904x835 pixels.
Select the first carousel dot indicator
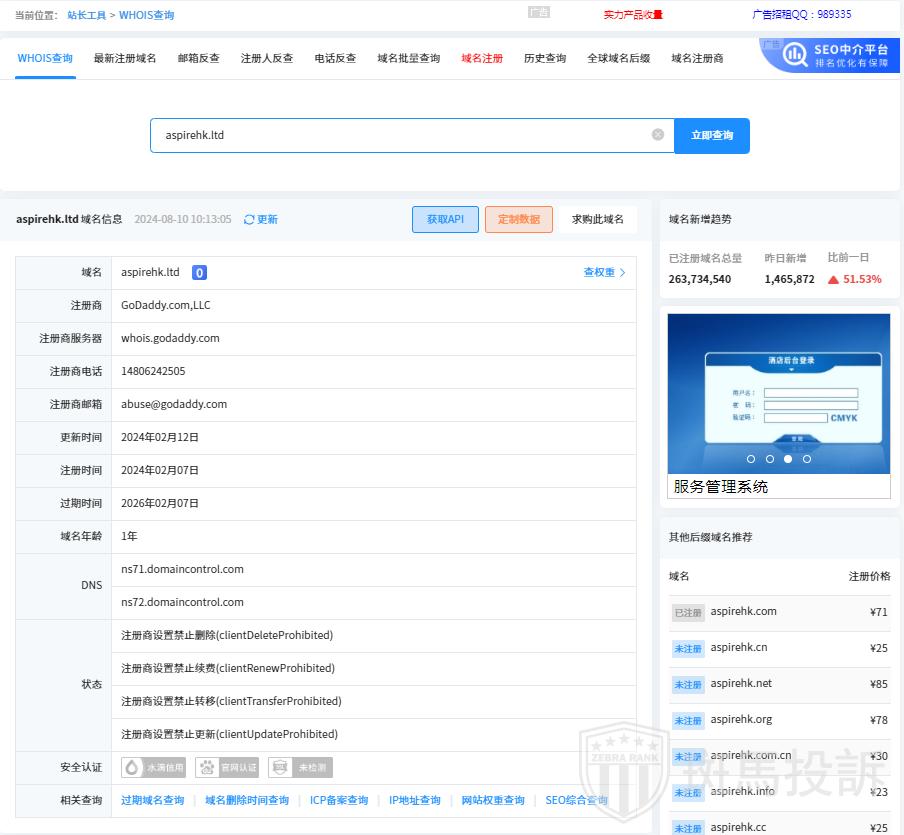coord(751,459)
